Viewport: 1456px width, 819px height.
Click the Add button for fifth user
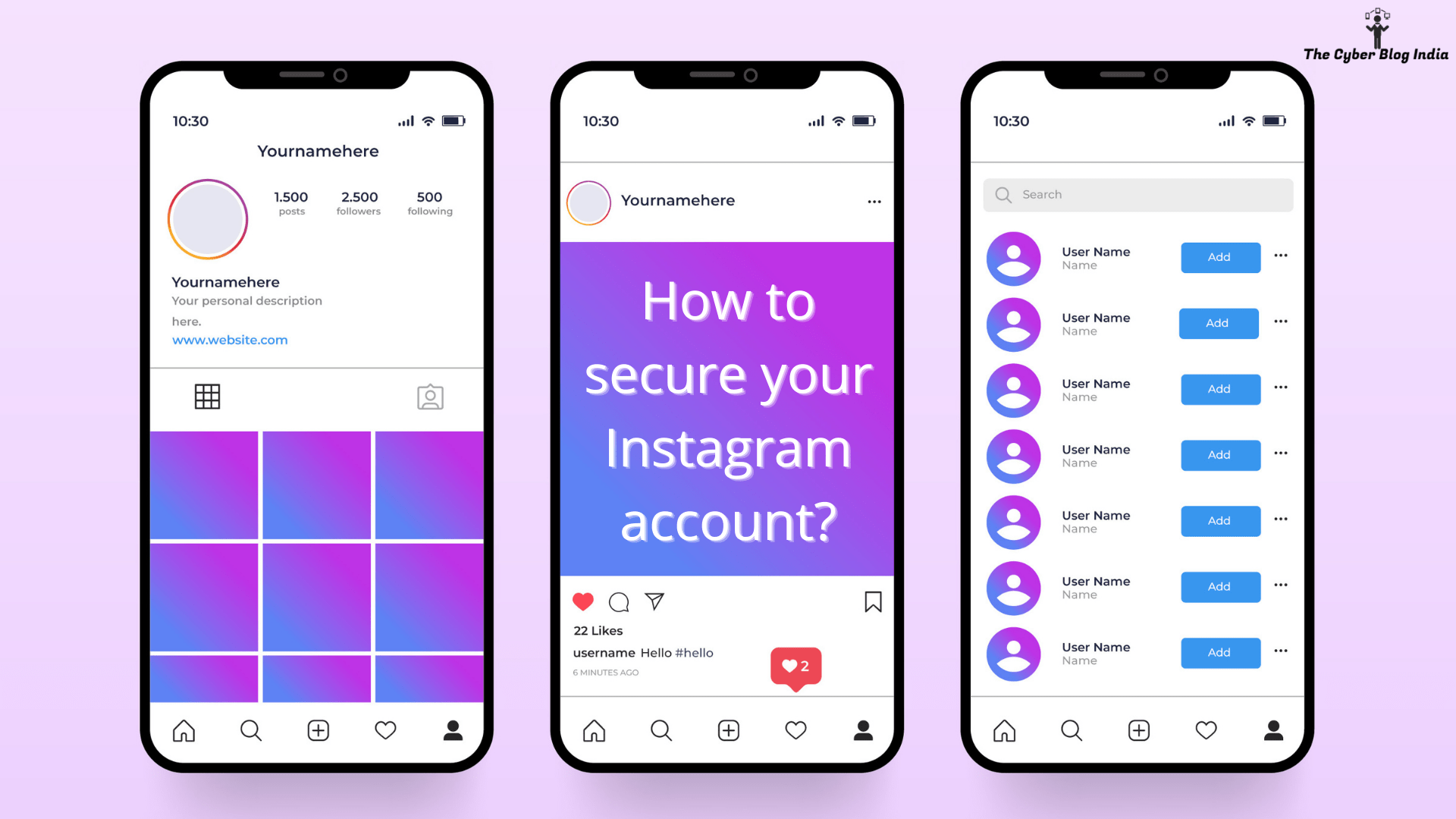pyautogui.click(x=1219, y=520)
